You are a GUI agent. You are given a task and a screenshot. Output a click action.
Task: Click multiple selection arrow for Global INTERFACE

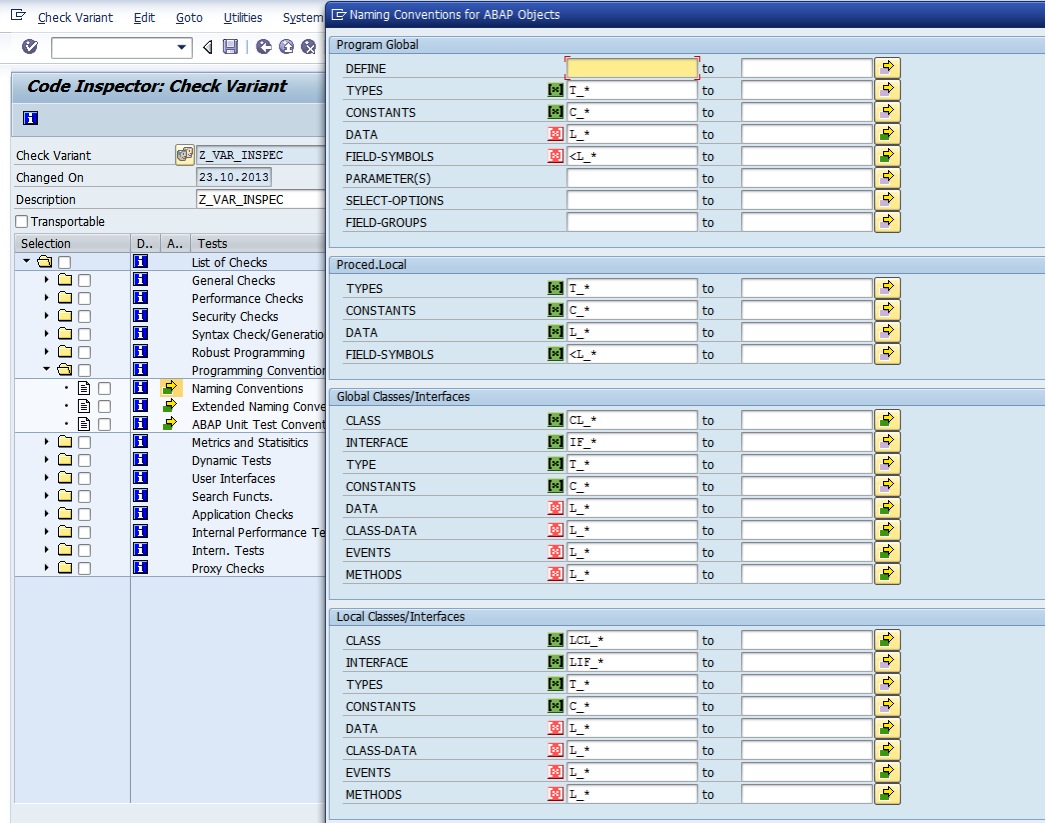point(887,442)
